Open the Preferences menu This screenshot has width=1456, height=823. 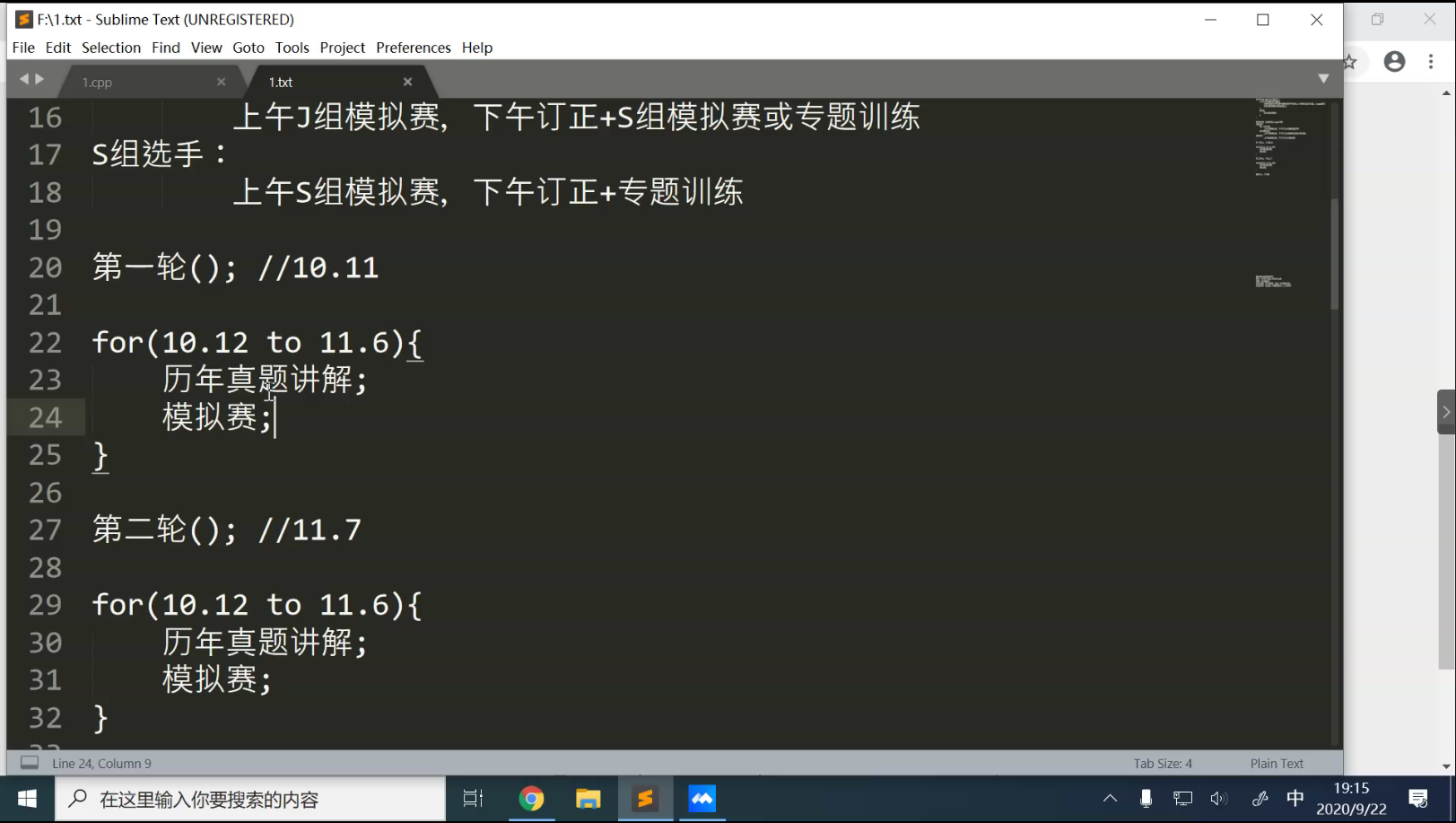[x=414, y=48]
